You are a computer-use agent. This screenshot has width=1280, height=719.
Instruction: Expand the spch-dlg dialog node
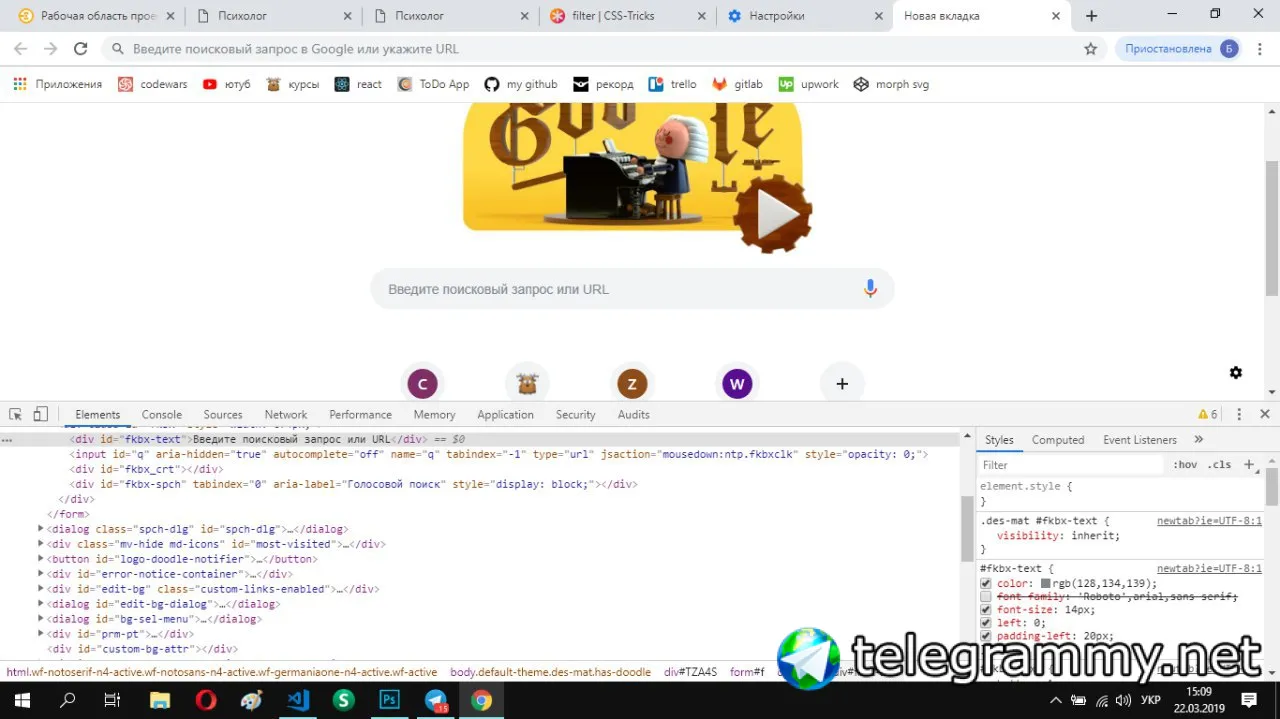(x=41, y=529)
